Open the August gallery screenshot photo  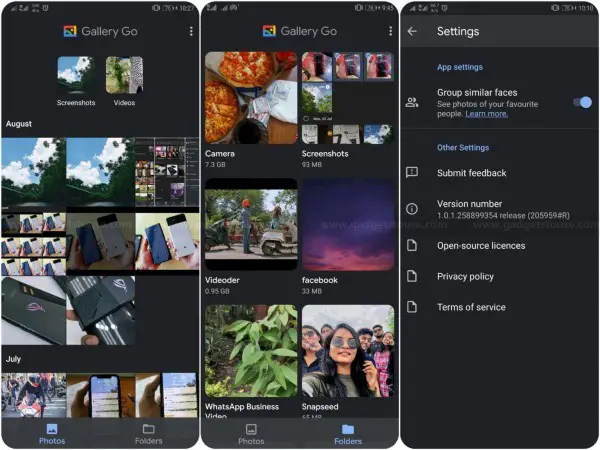(x=167, y=172)
